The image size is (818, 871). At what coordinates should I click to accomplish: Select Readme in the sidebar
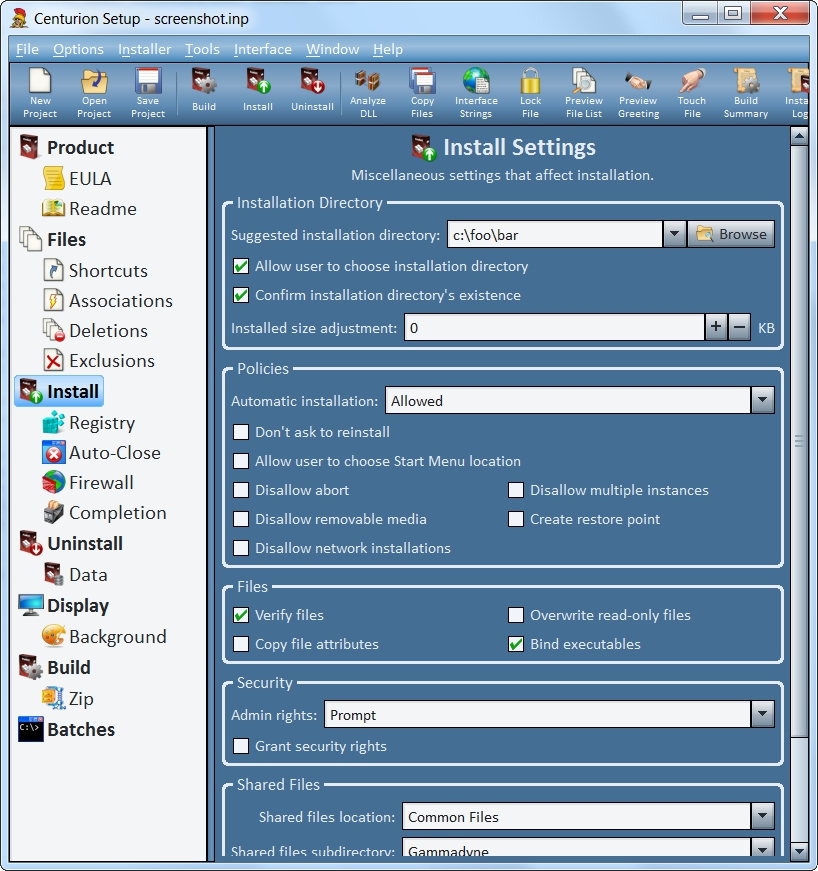pyautogui.click(x=89, y=208)
